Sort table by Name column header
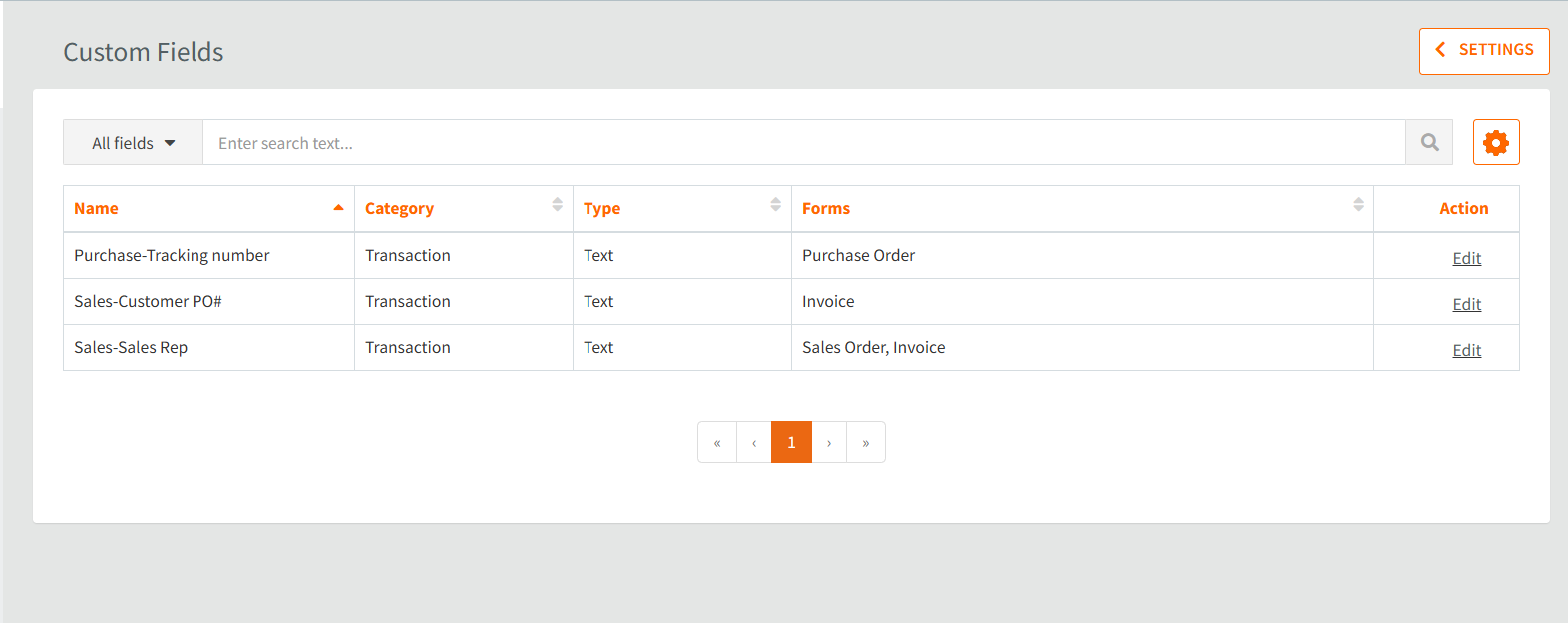Image resolution: width=1568 pixels, height=623 pixels. pos(208,209)
